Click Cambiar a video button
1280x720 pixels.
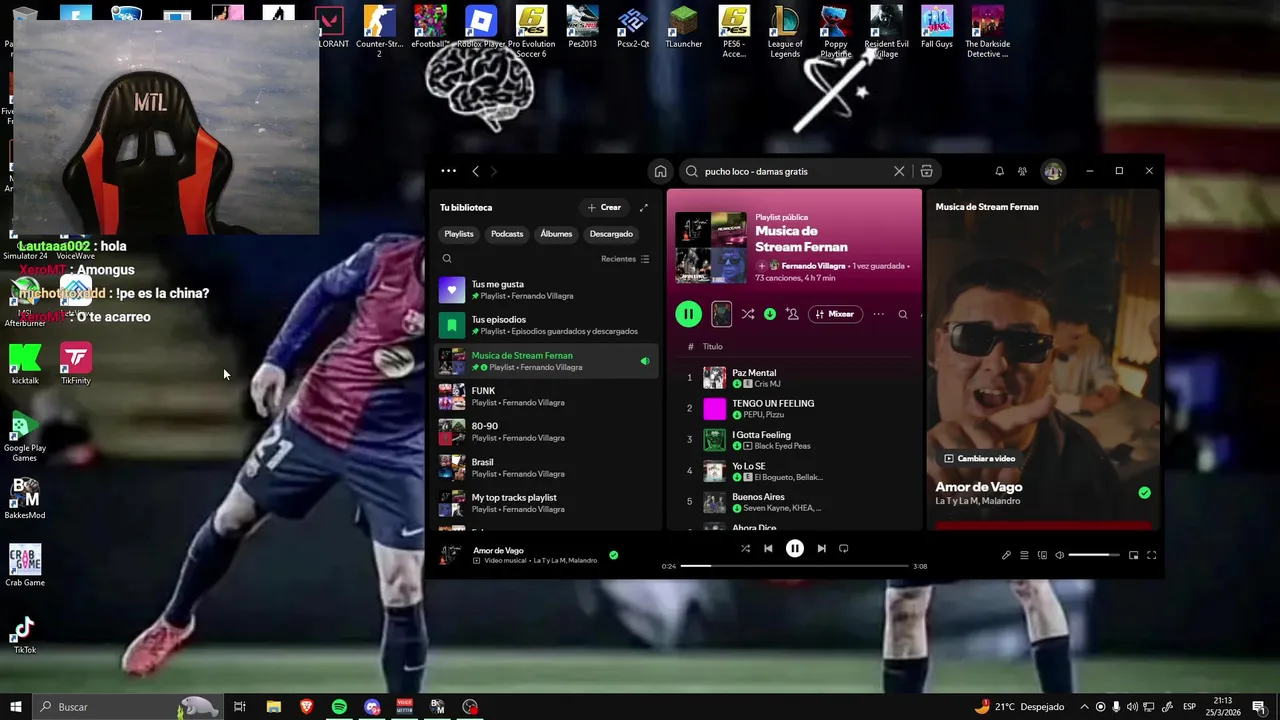(980, 459)
